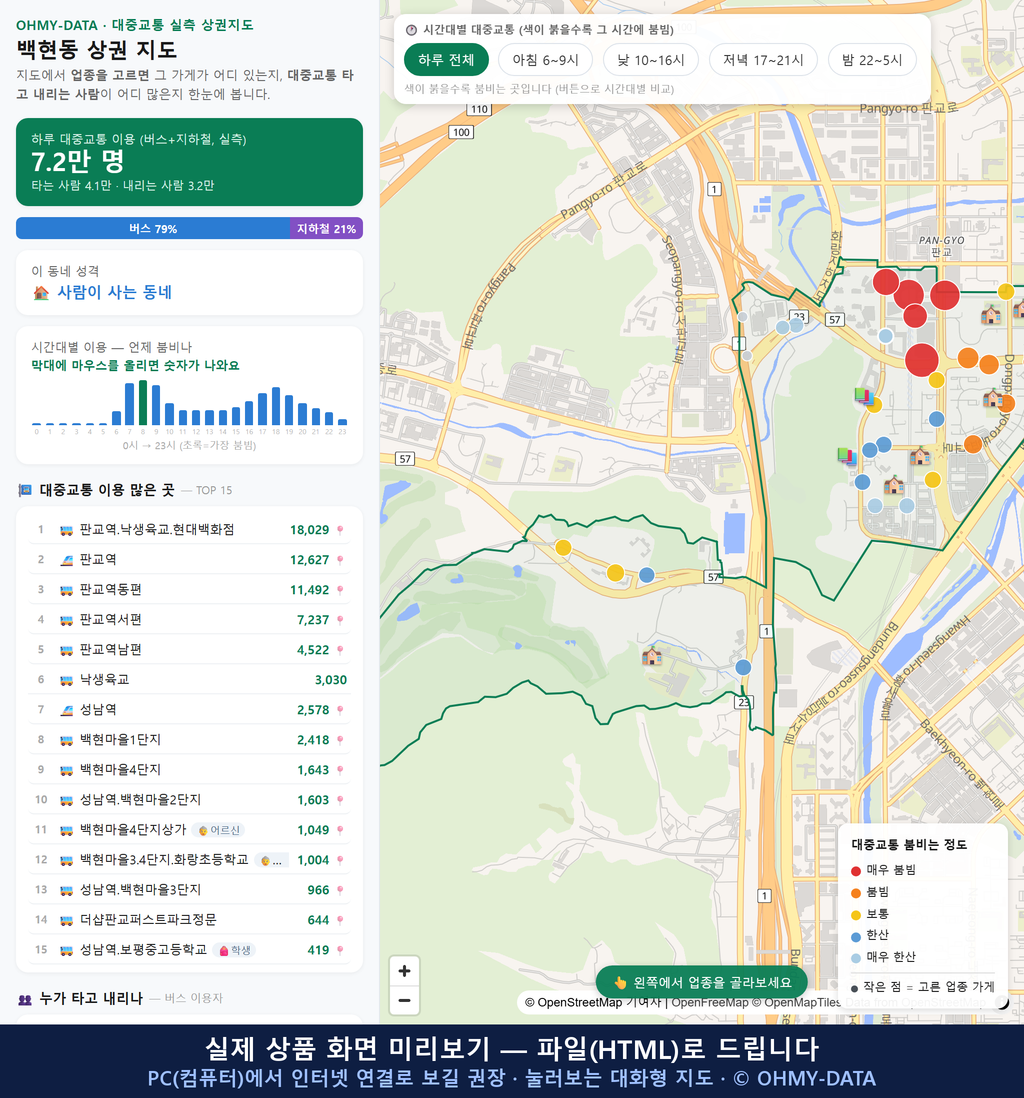Click the pin icon for 더샵판교퍼스트파크정문
1024x1098 pixels.
(340, 920)
